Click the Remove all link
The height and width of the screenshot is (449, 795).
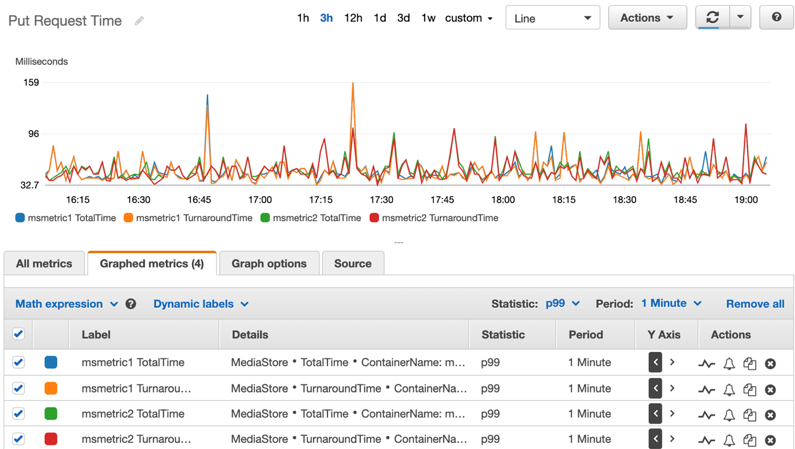click(755, 304)
